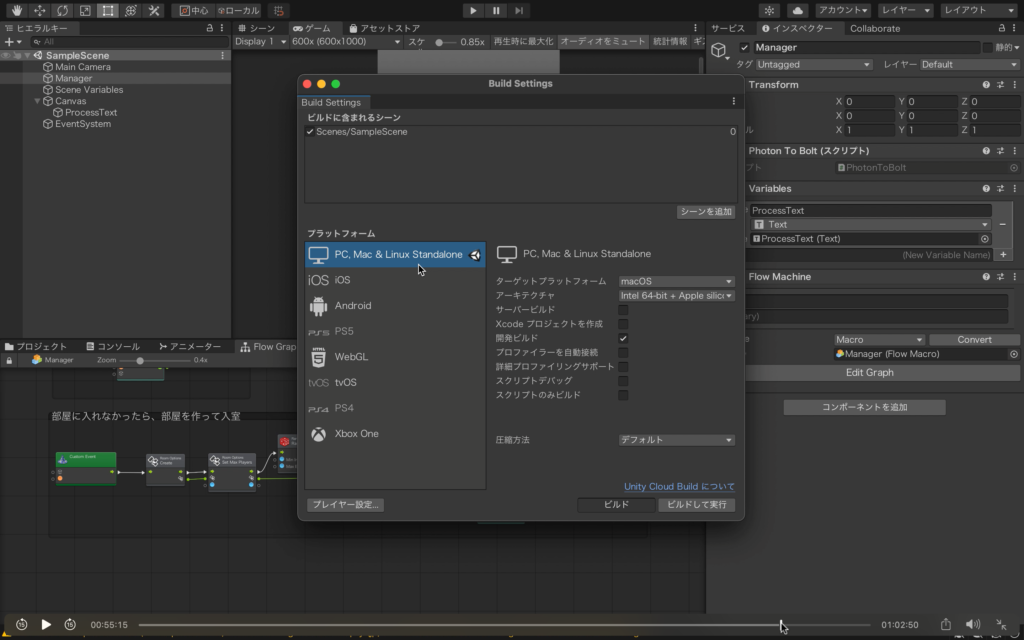
Task: Open Build Settings window options menu
Action: [x=733, y=101]
